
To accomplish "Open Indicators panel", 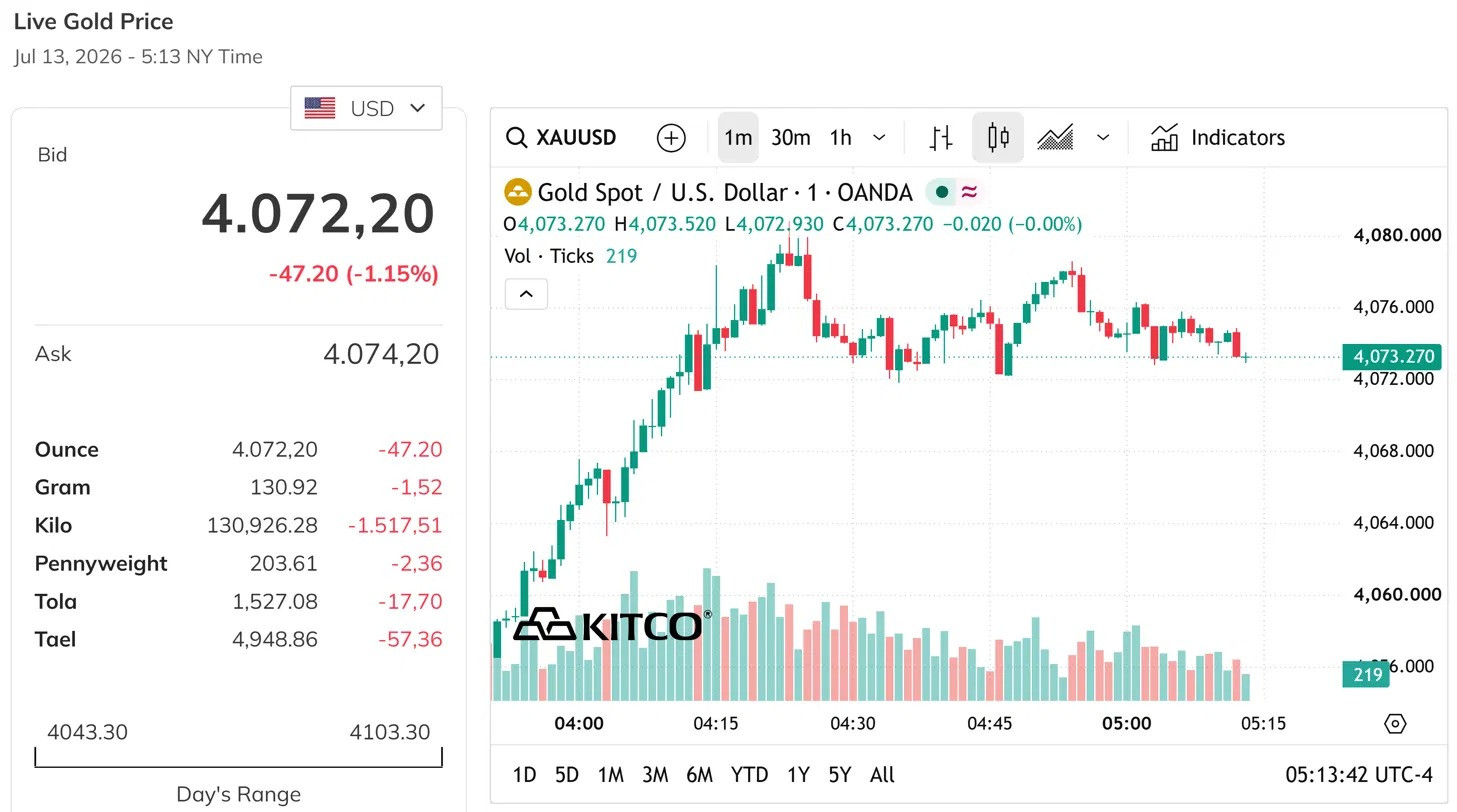I will click(1217, 138).
